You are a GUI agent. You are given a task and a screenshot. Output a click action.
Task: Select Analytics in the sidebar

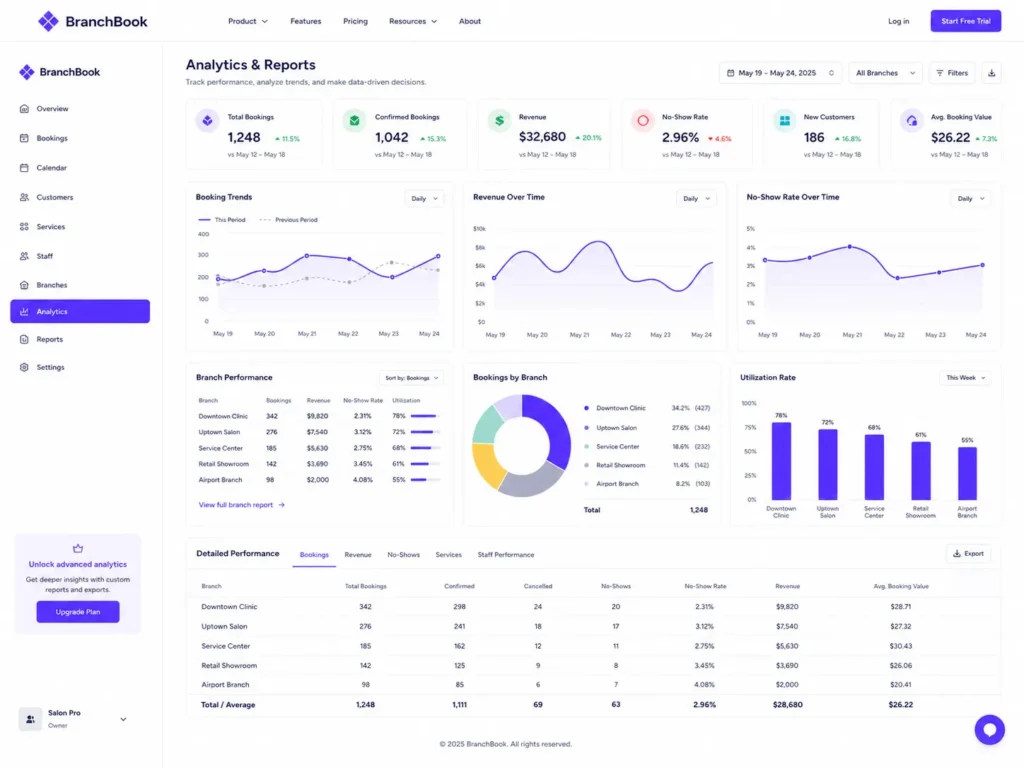[80, 312]
